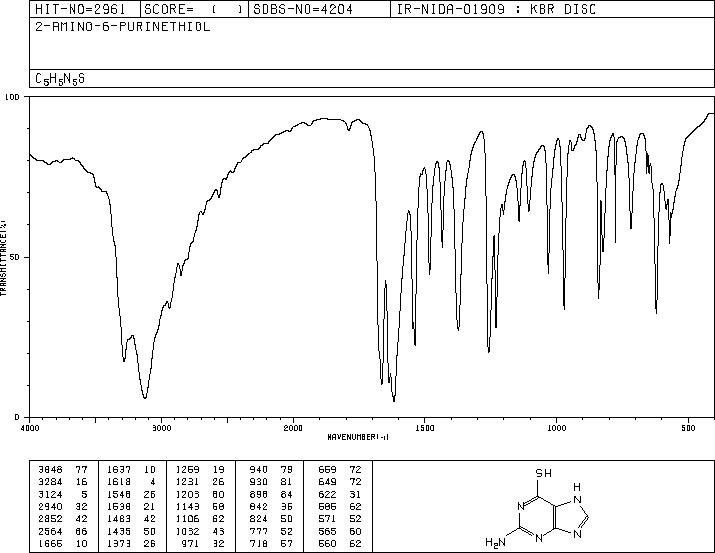Image resolution: width=715 pixels, height=553 pixels.
Task: Select the 1143 wavenumber in the peak table
Action: pos(187,506)
